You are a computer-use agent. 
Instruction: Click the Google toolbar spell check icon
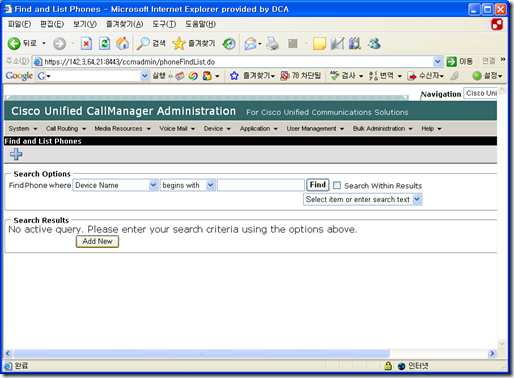(335, 76)
